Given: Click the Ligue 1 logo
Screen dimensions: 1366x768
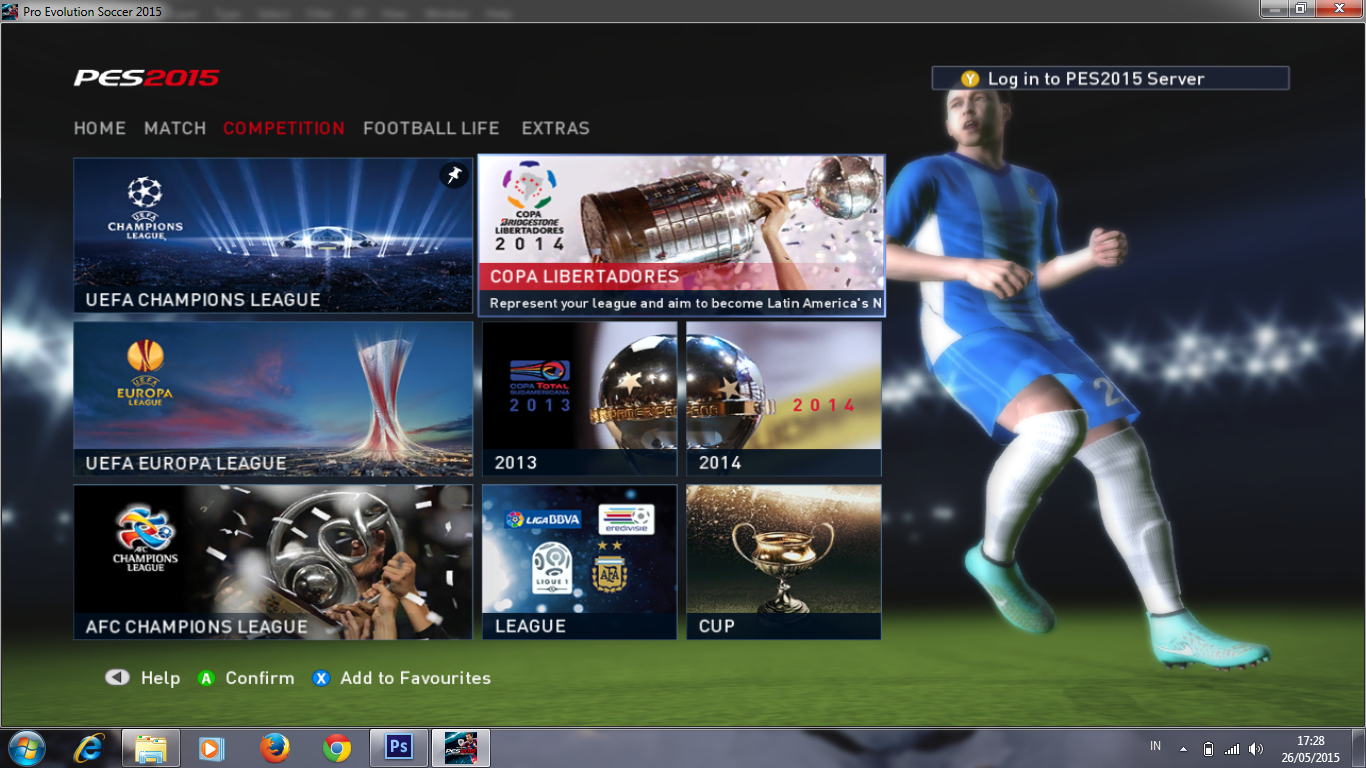Looking at the screenshot, I should [552, 569].
